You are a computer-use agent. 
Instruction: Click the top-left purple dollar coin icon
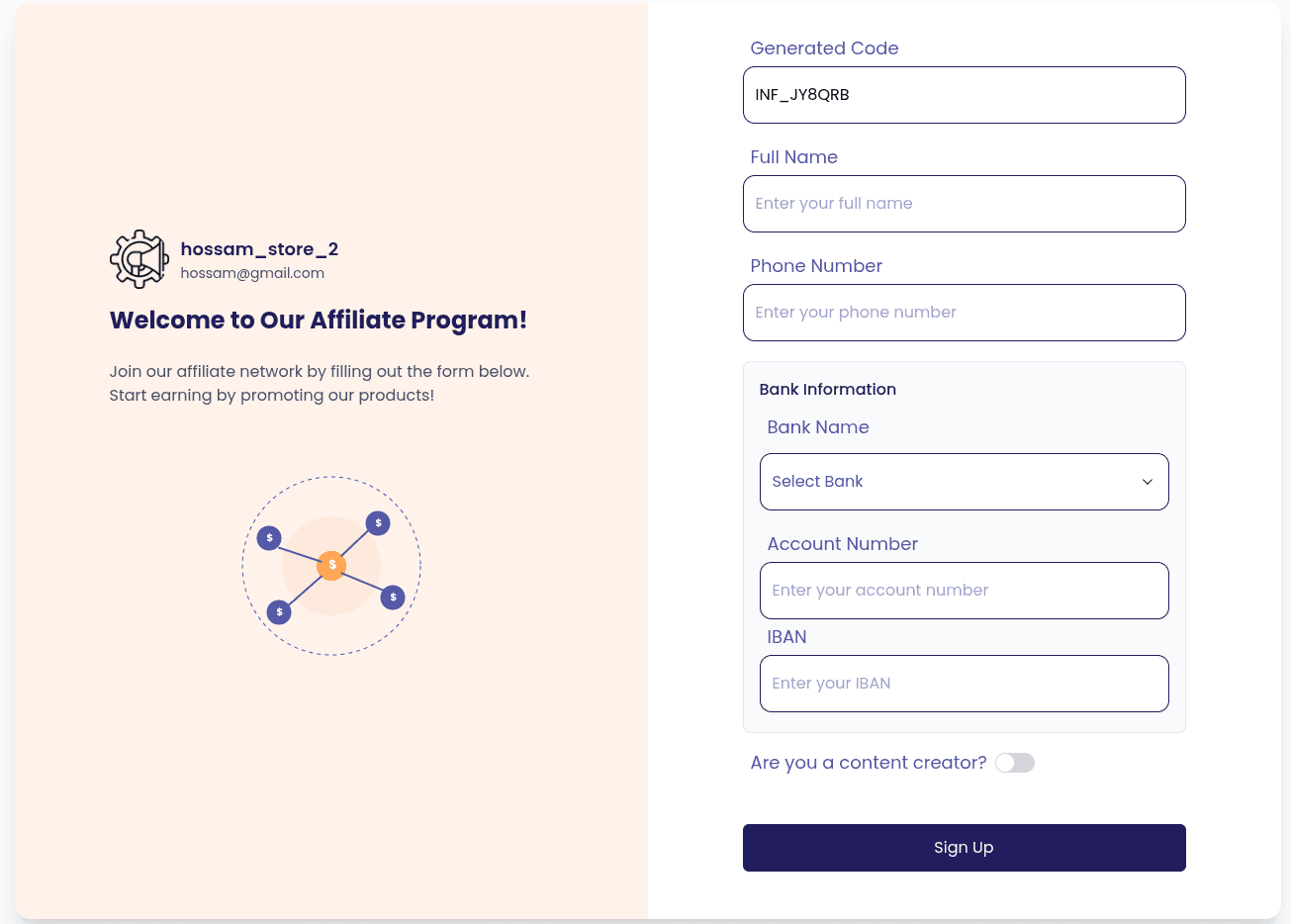coord(269,538)
